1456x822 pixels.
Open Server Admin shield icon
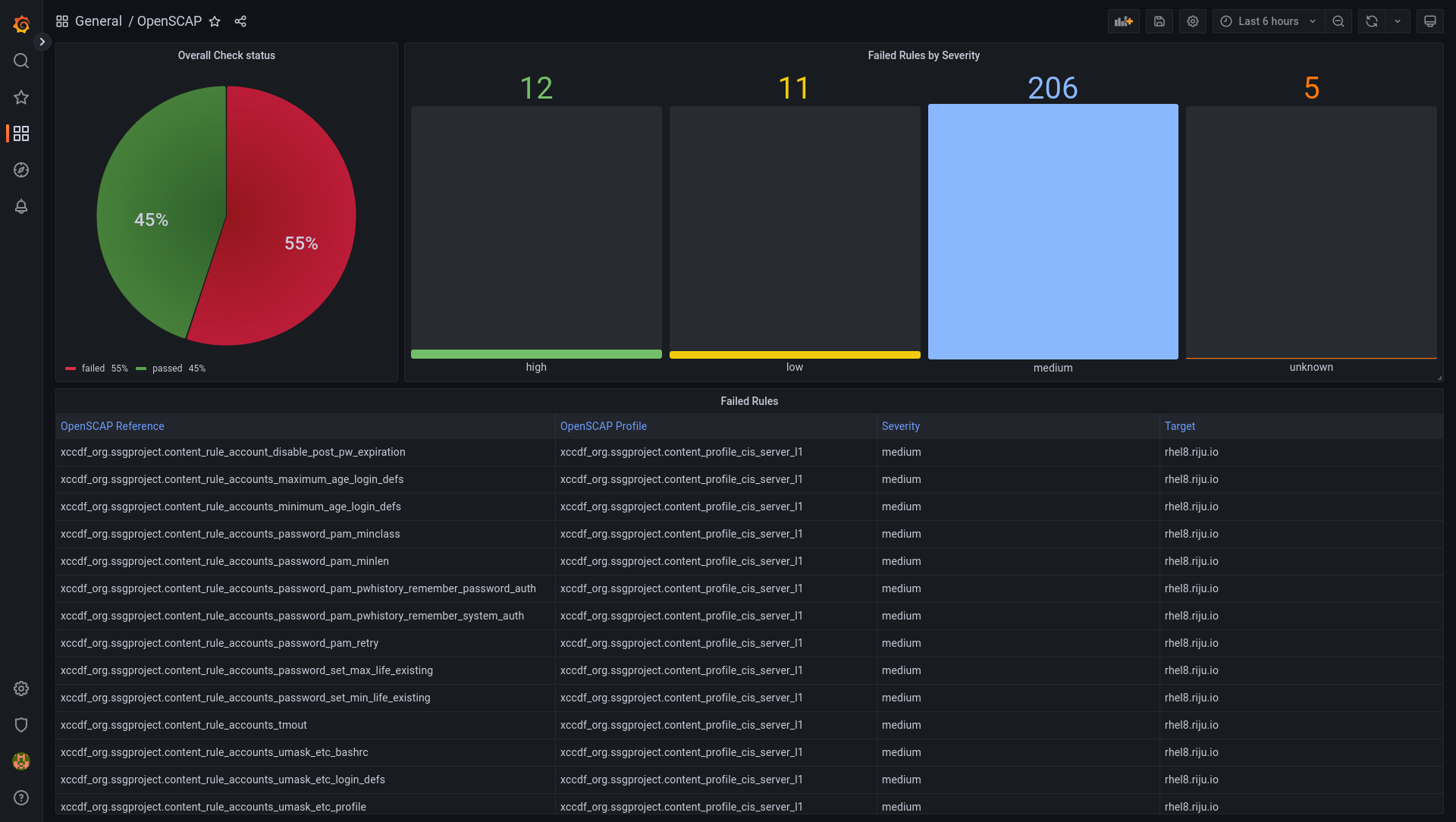21,725
